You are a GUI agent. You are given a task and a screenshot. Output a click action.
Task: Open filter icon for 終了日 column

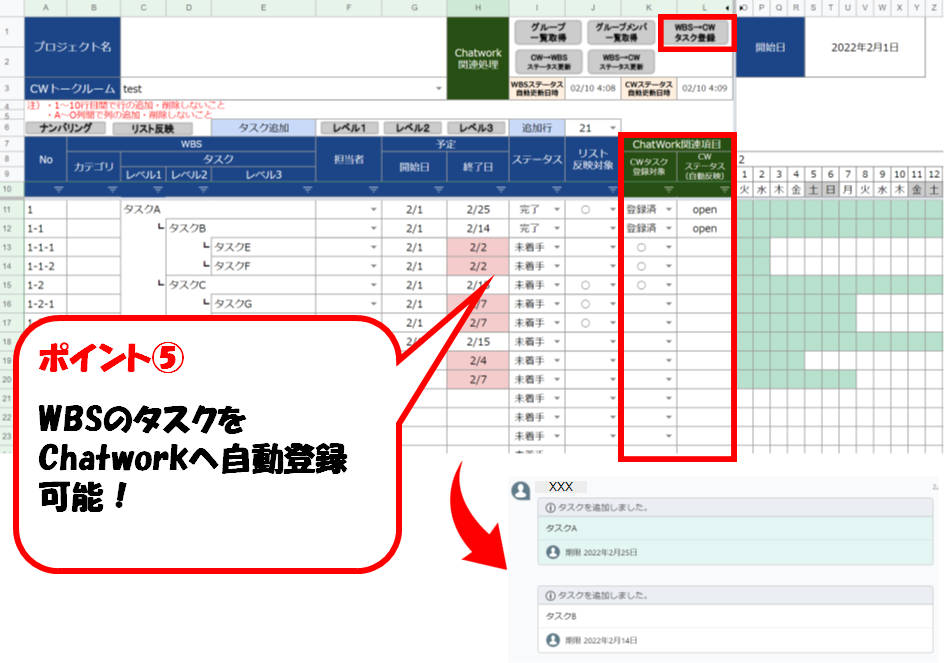click(500, 190)
